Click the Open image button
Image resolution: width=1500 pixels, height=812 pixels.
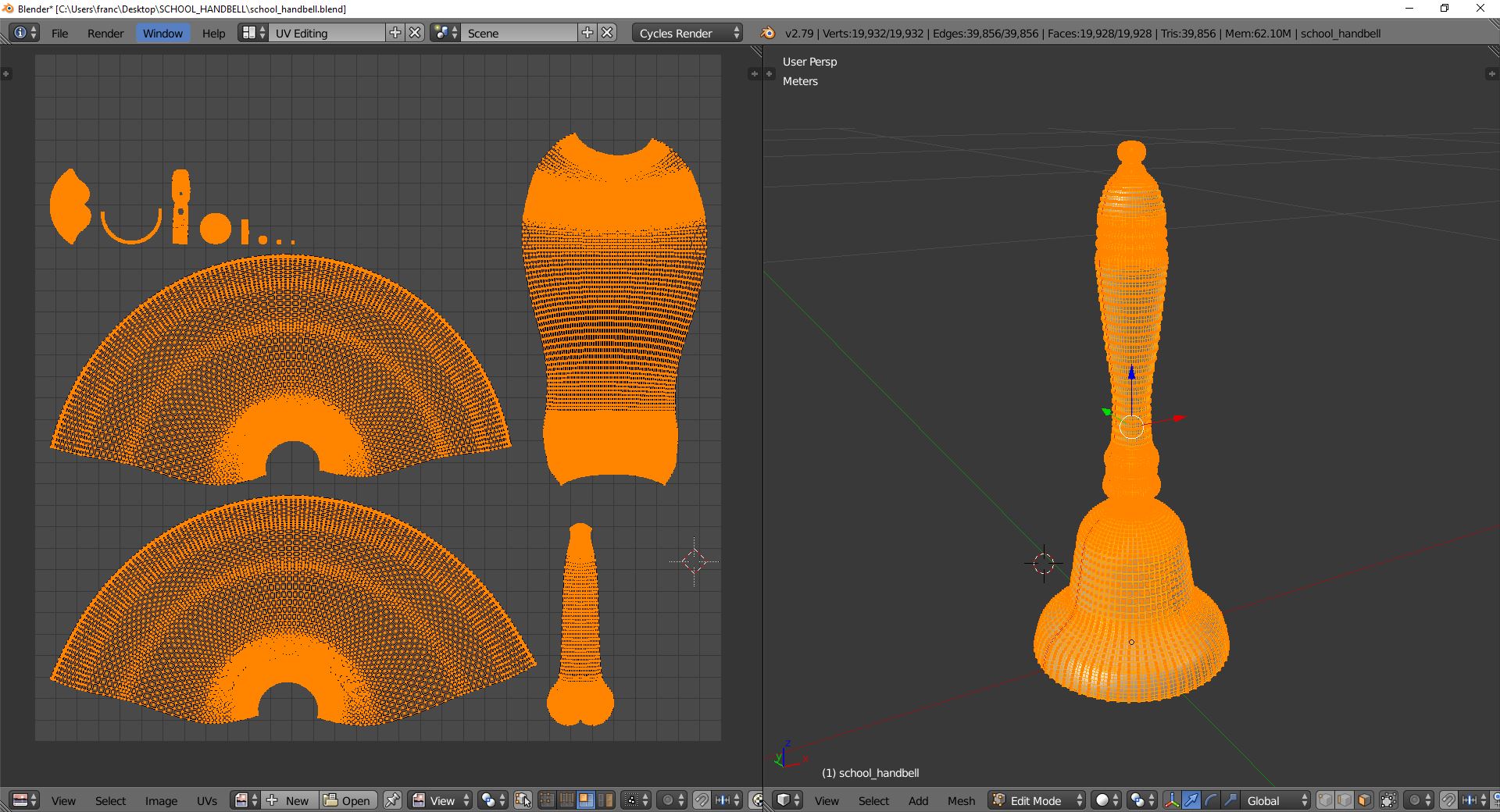[x=348, y=800]
